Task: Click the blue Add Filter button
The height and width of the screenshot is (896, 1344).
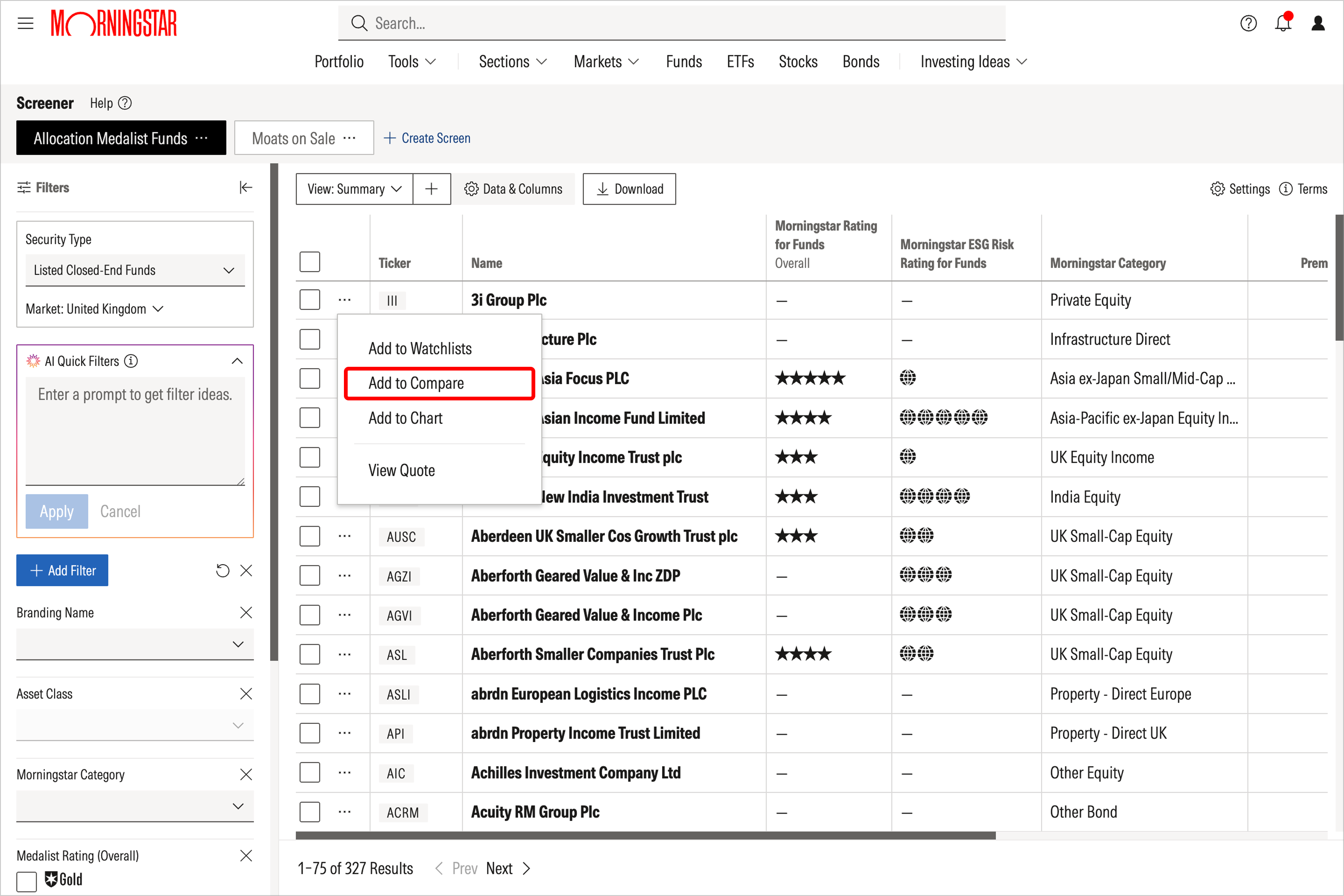Action: coord(62,570)
